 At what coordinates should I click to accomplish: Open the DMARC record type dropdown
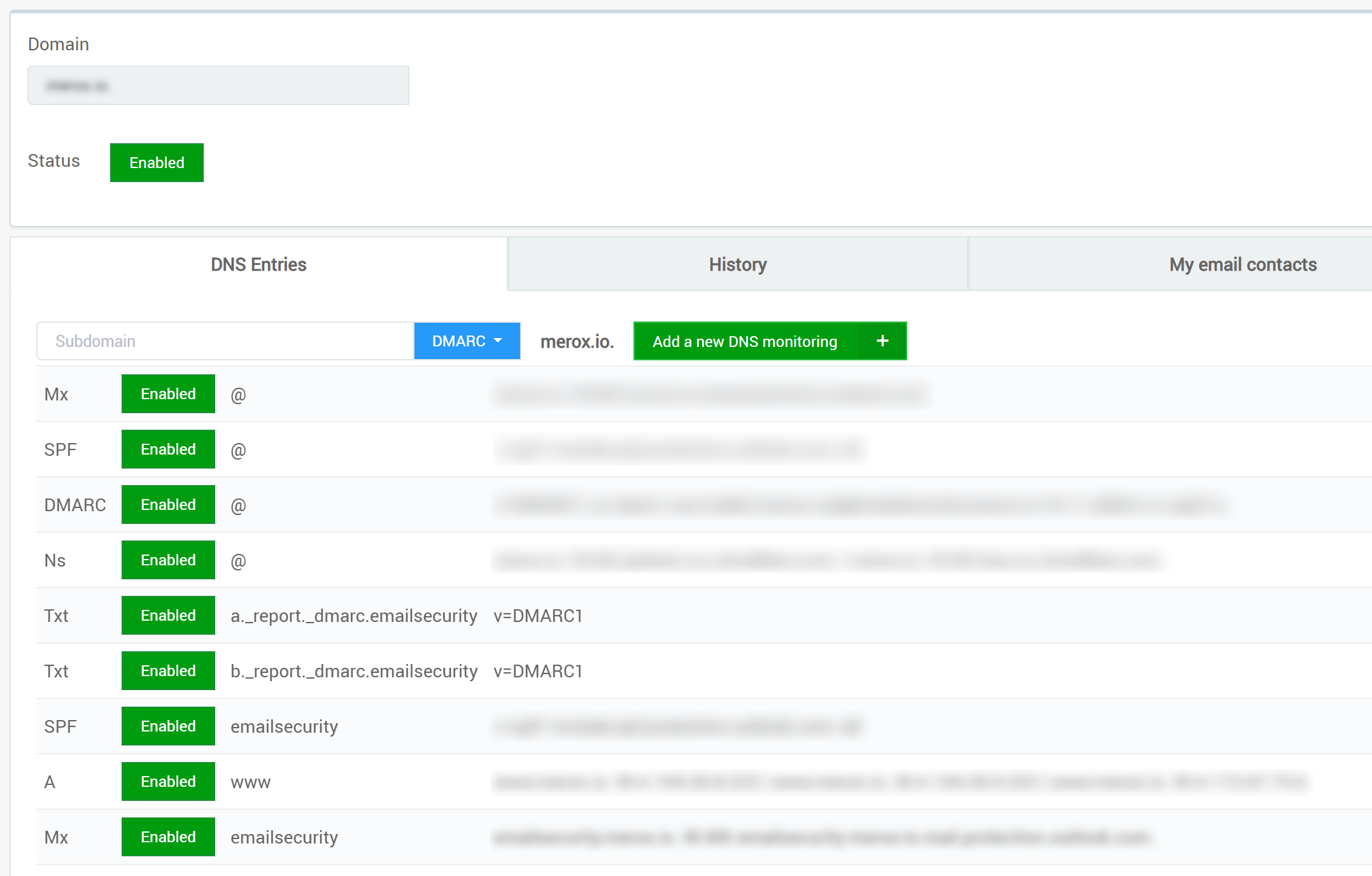click(x=467, y=341)
